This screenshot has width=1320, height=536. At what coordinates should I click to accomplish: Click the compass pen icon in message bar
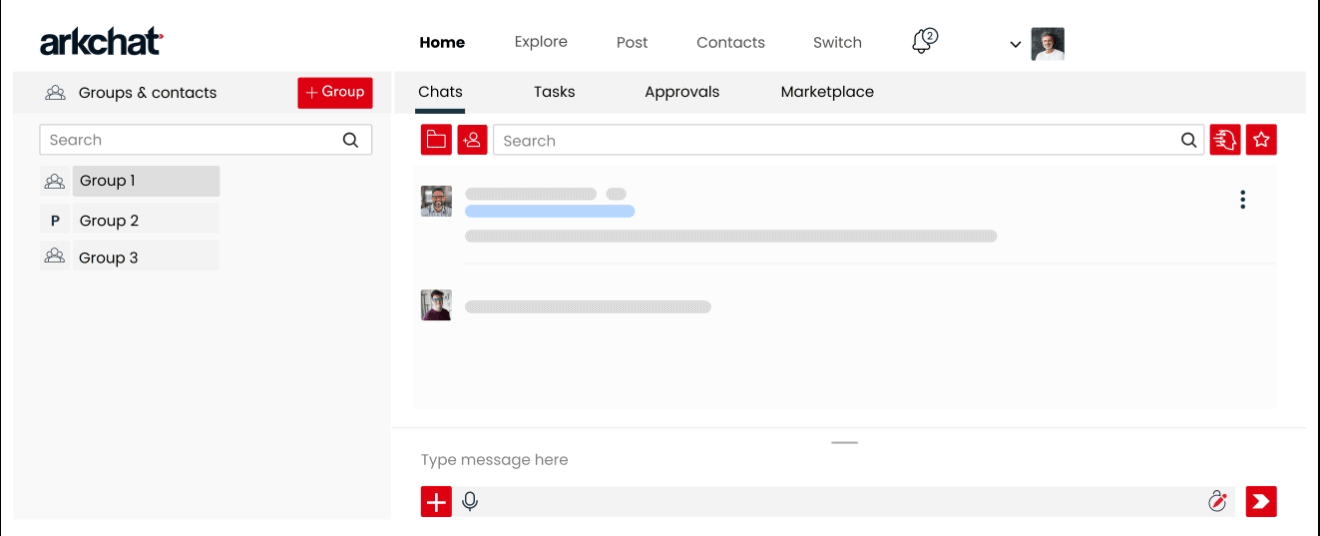point(1217,501)
